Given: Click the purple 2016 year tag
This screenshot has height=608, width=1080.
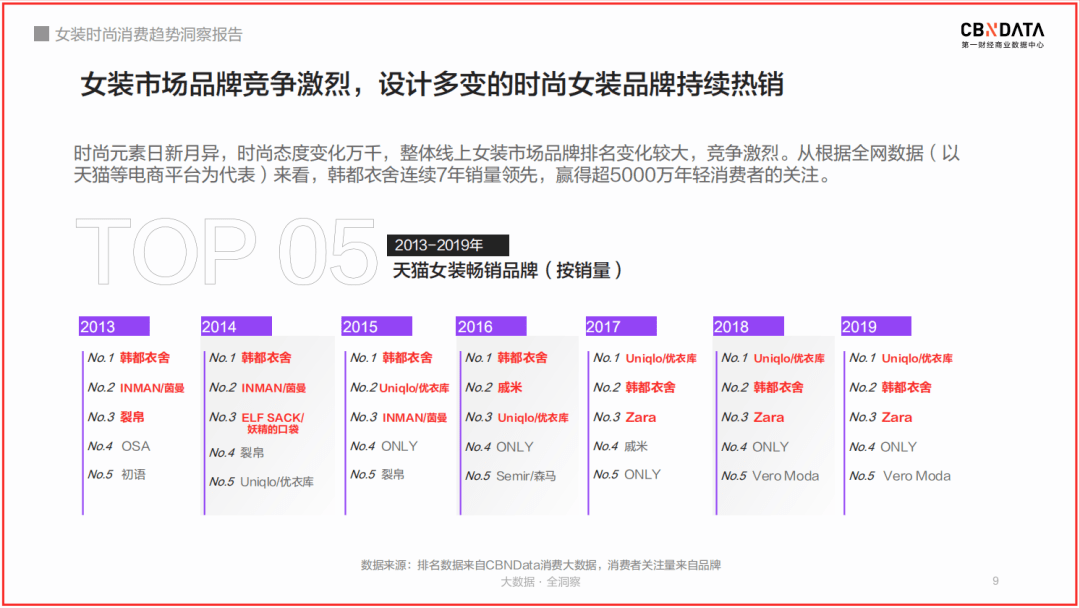Looking at the screenshot, I should click(491, 326).
